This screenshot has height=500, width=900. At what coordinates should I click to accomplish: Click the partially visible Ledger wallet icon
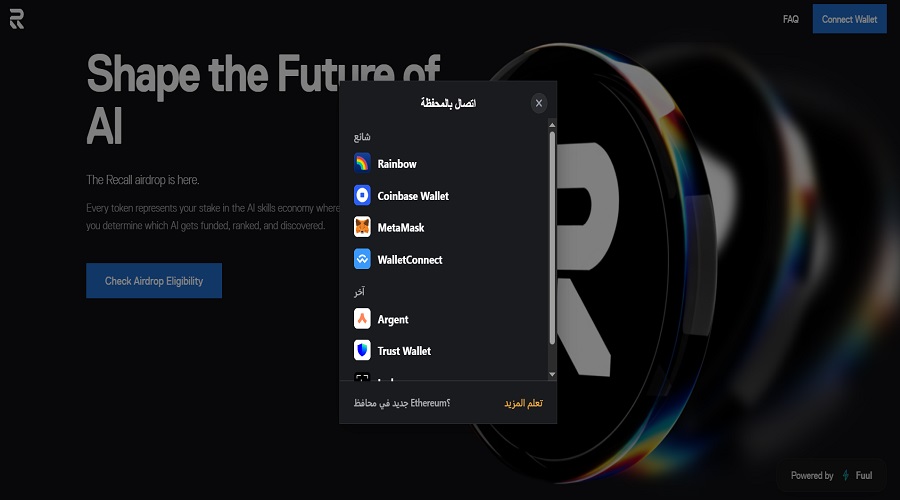tap(362, 377)
